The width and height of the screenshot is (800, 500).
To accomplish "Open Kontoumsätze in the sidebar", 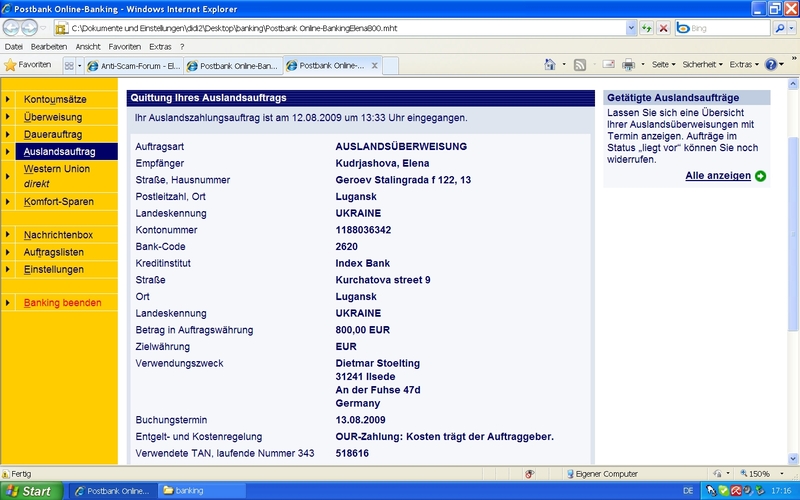I will 55,100.
